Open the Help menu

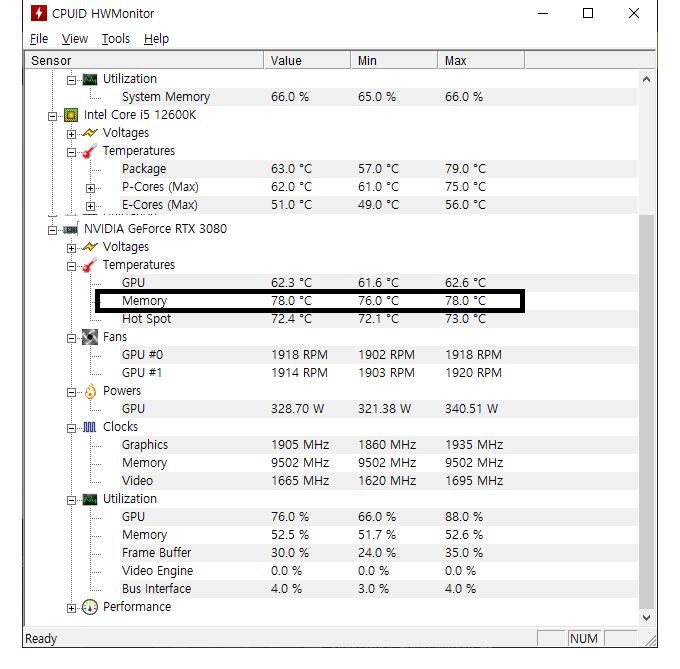coord(156,39)
